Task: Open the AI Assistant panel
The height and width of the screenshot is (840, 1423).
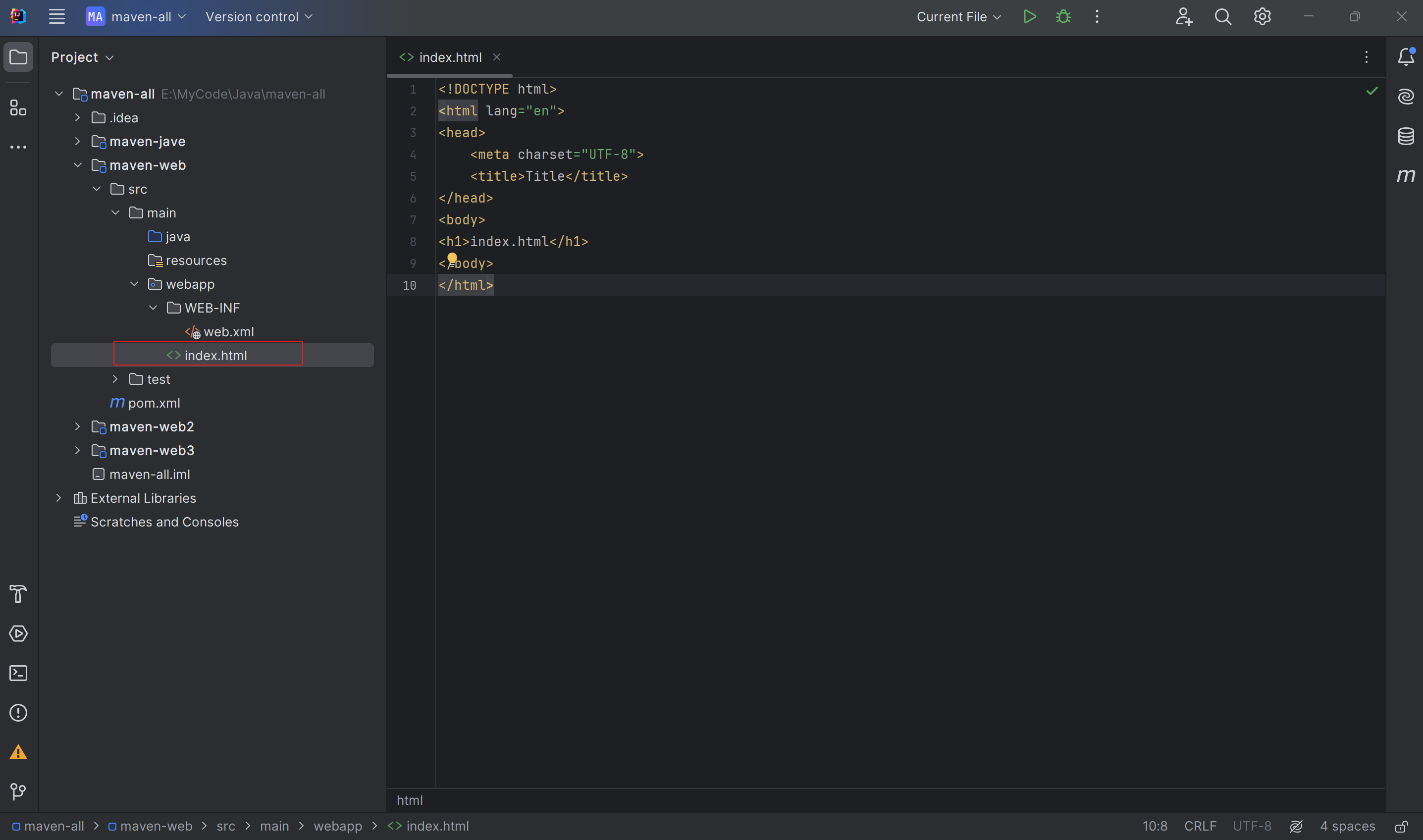Action: point(1407,96)
